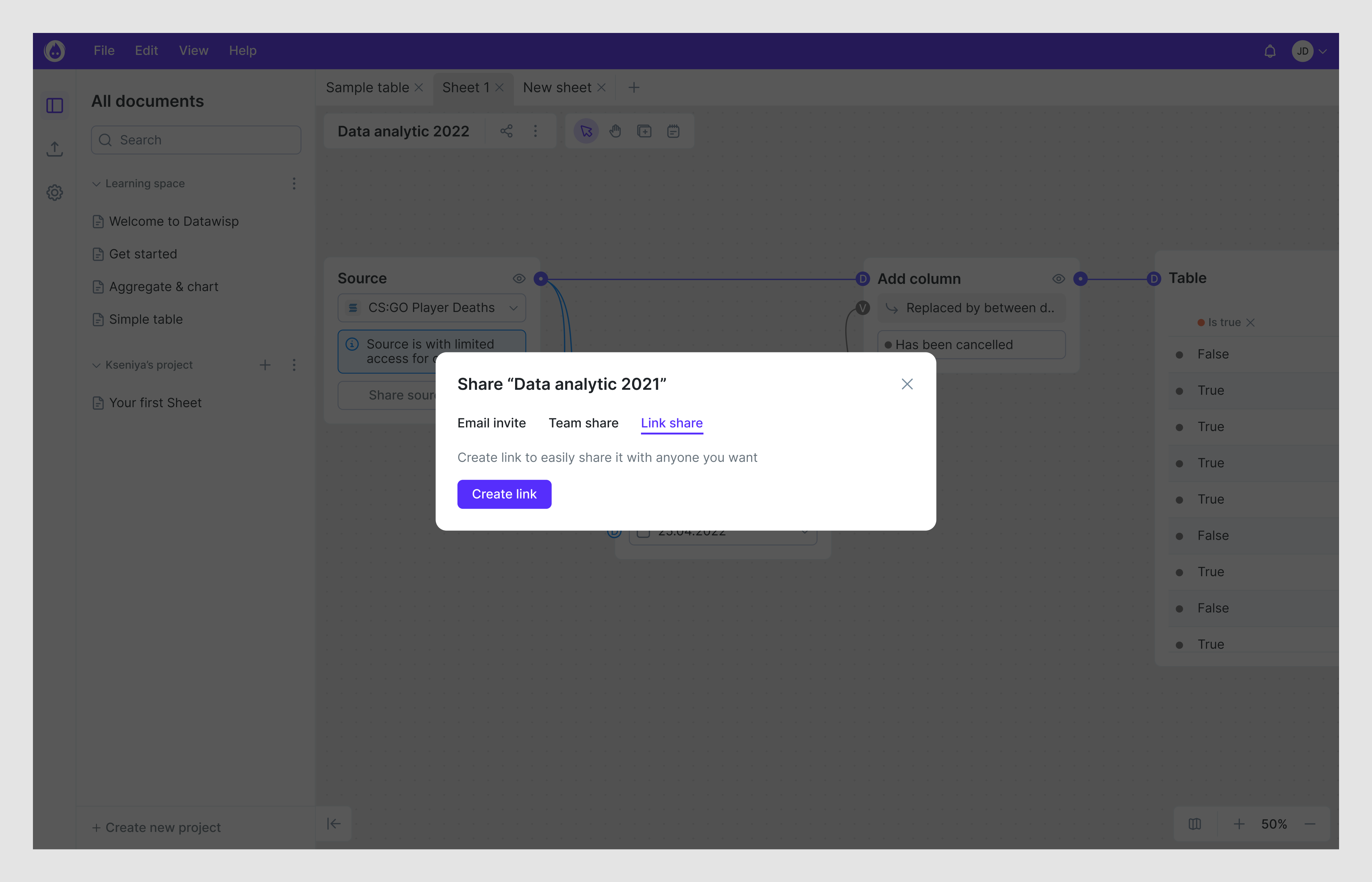1372x882 pixels.
Task: Close the Share dialog
Action: [907, 384]
